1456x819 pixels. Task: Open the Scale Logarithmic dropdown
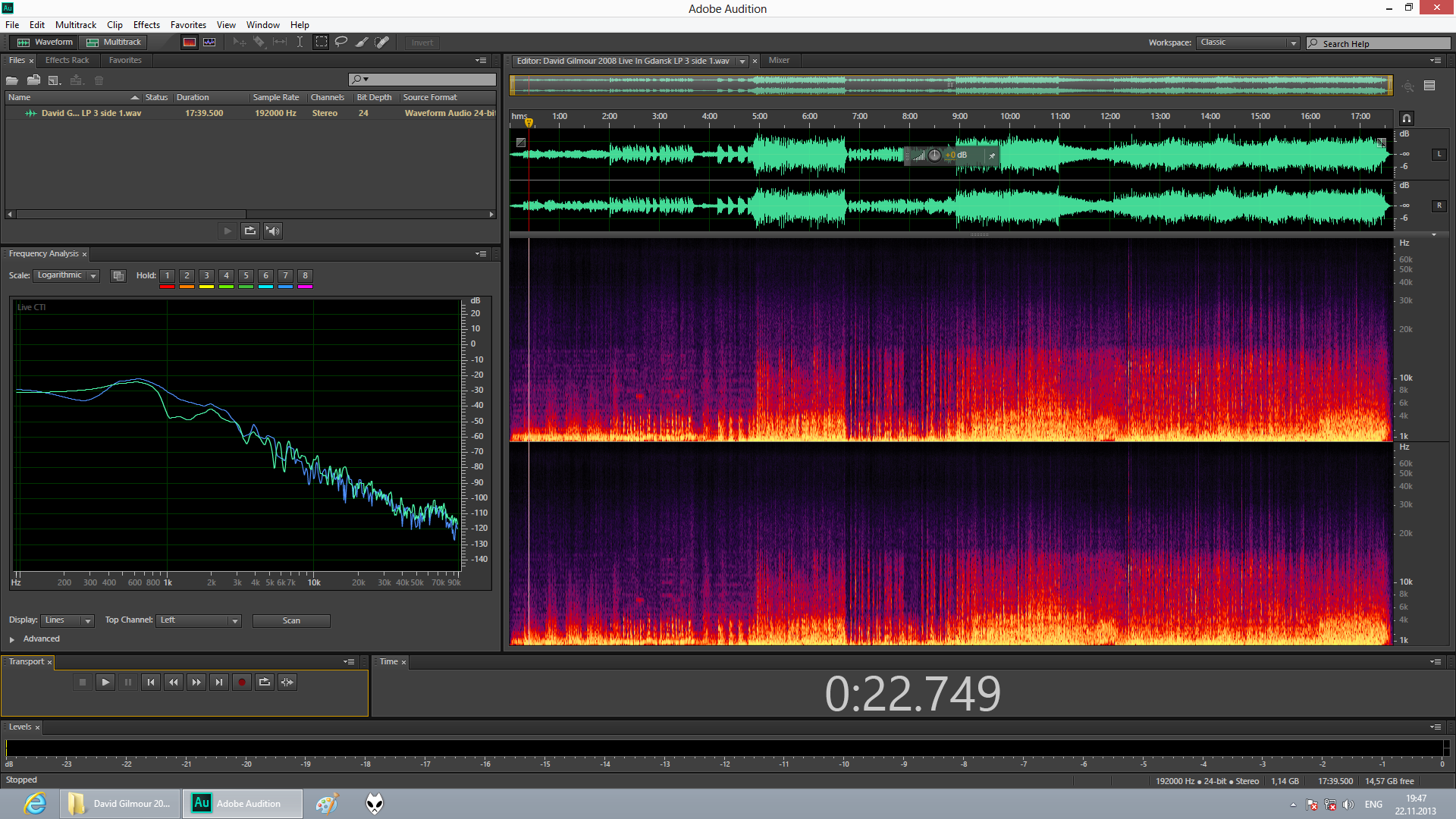pyautogui.click(x=67, y=276)
